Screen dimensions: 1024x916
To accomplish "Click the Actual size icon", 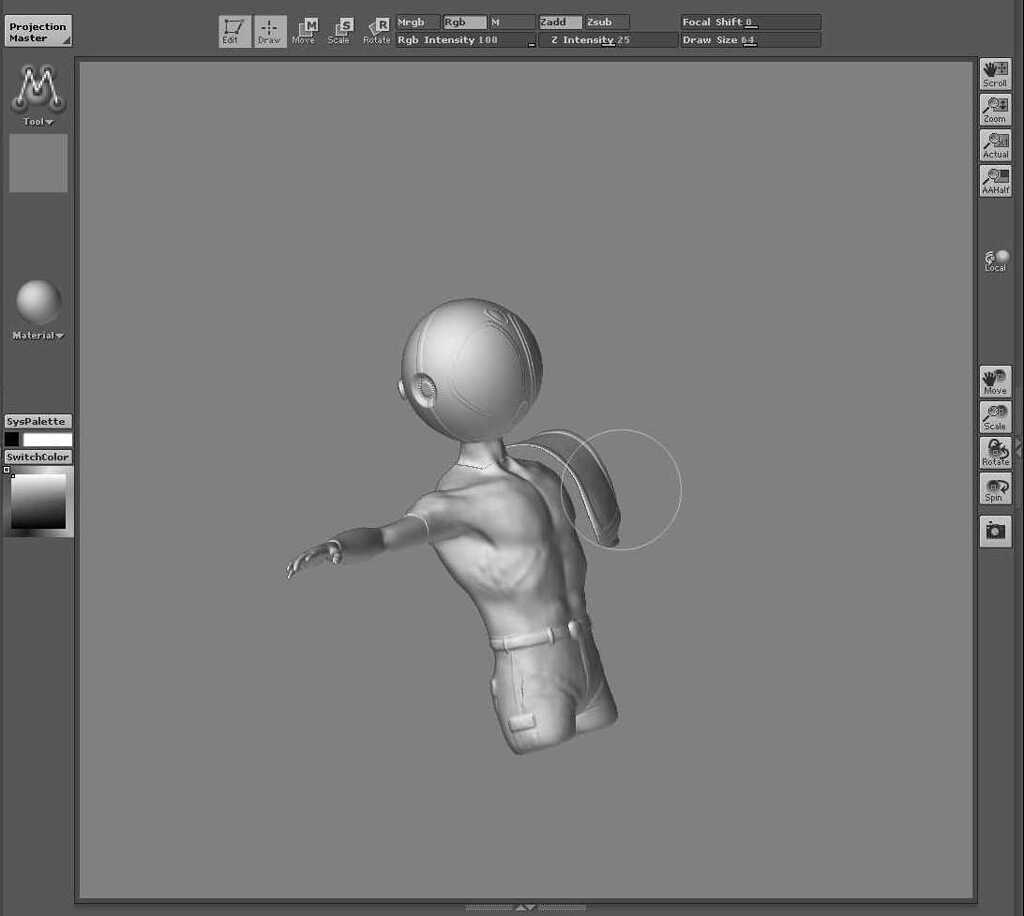I will [995, 144].
